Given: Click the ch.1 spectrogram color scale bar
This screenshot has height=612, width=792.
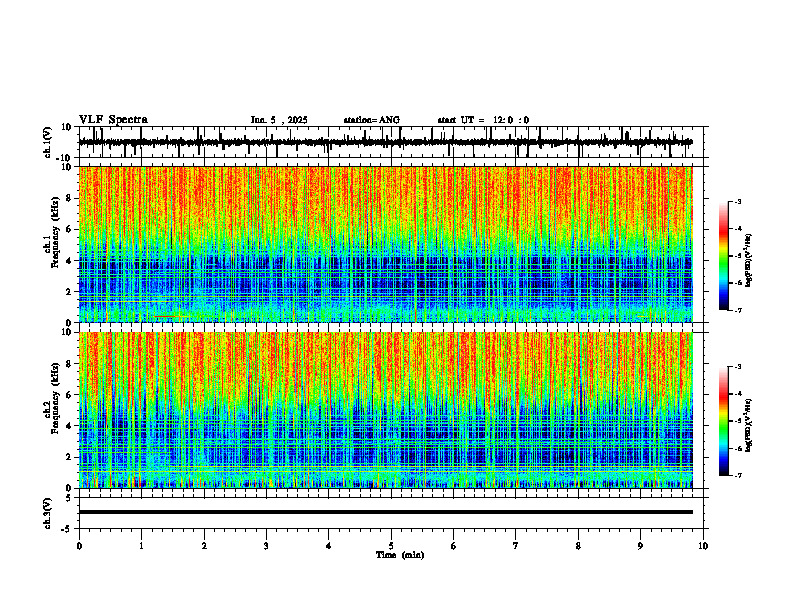Looking at the screenshot, I should (x=723, y=256).
